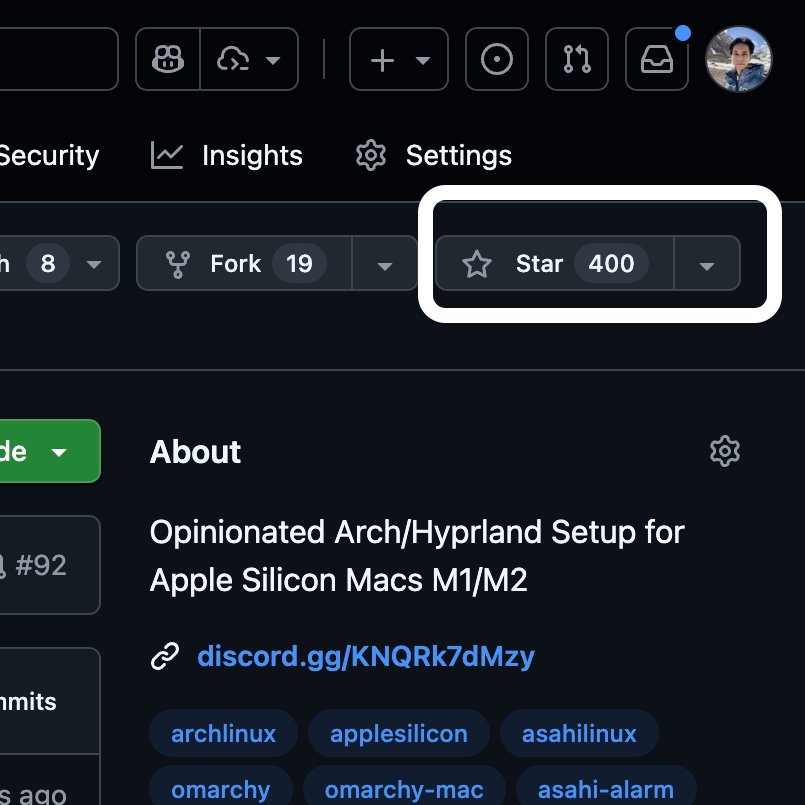Click the search input field
805x805 pixels.
(x=59, y=59)
